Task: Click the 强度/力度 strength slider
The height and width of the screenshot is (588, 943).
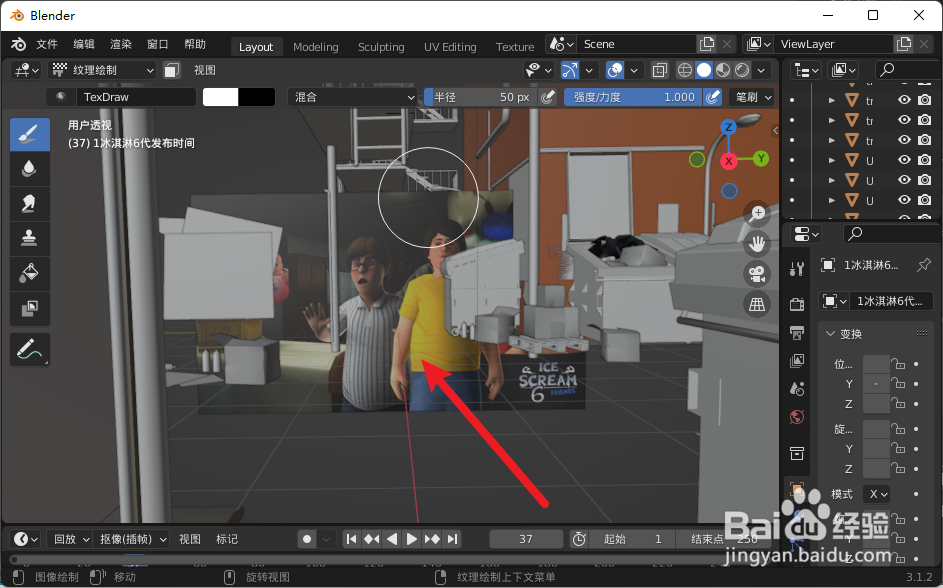Action: (633, 97)
